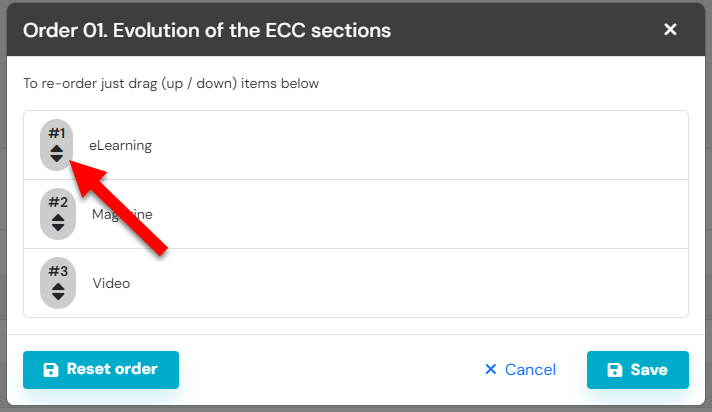Click the down arrow on item #1

point(57,158)
